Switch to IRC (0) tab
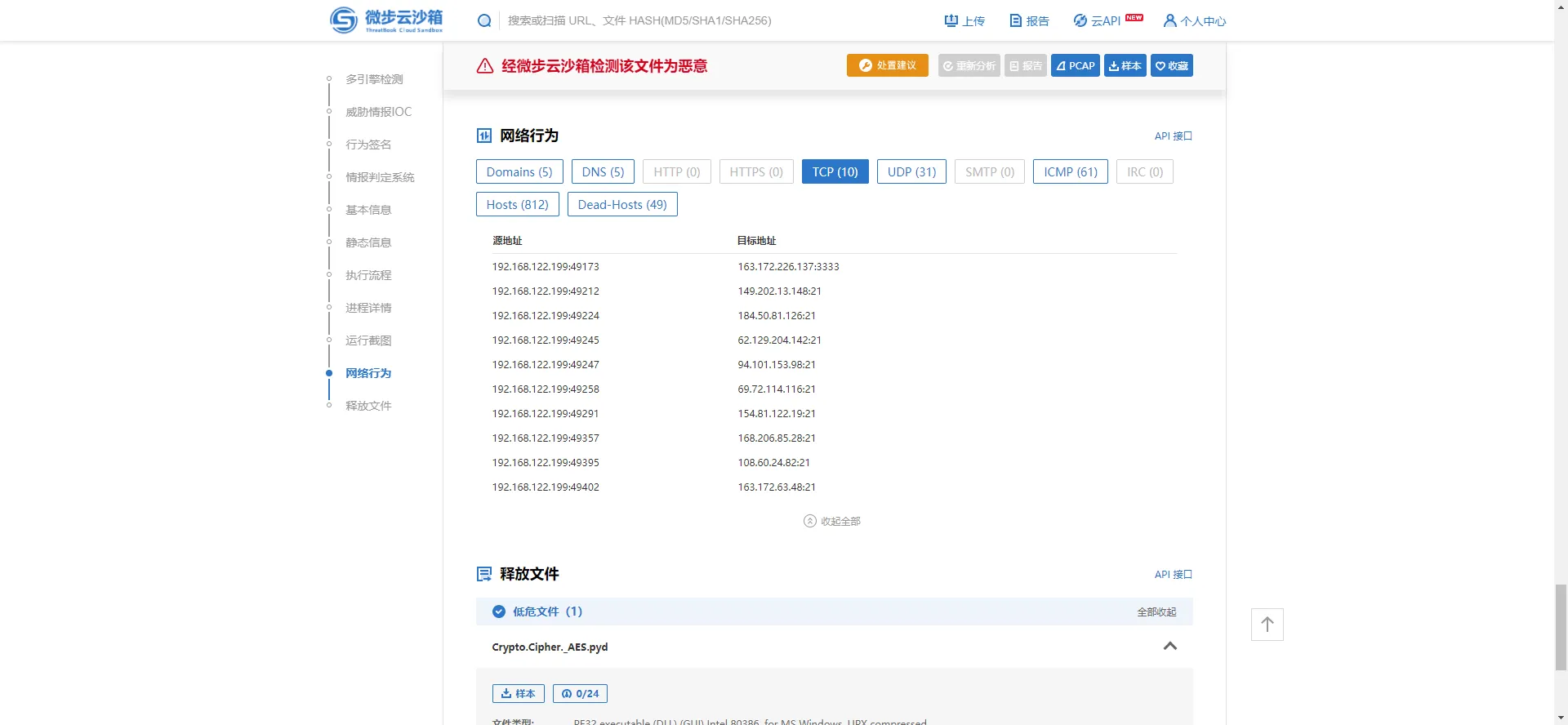The image size is (1568, 725). pos(1145,171)
